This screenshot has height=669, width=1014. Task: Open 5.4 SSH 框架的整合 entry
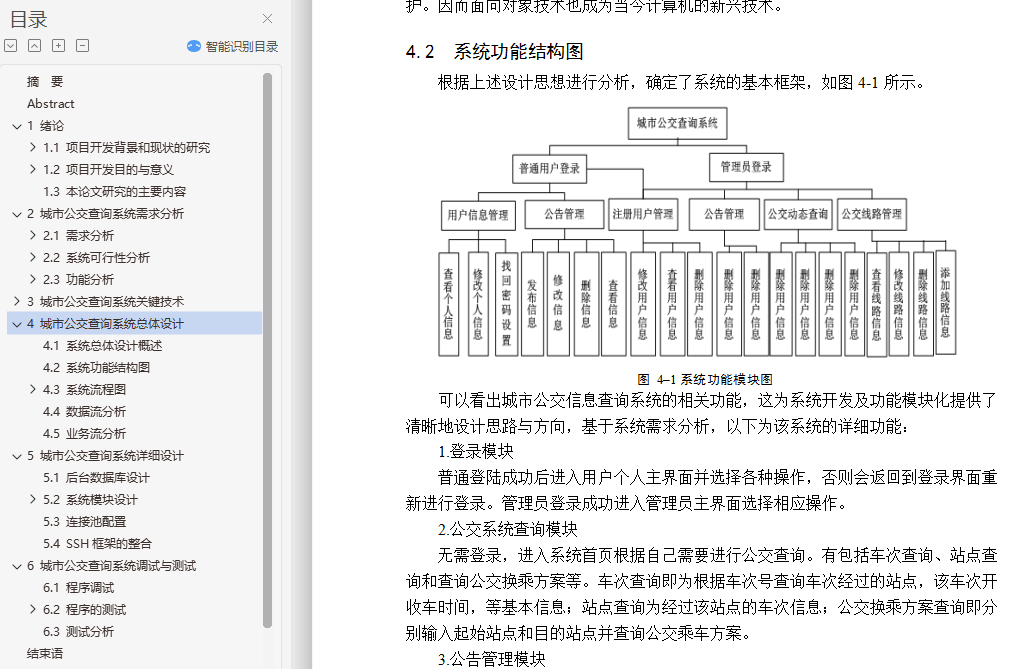pos(97,543)
